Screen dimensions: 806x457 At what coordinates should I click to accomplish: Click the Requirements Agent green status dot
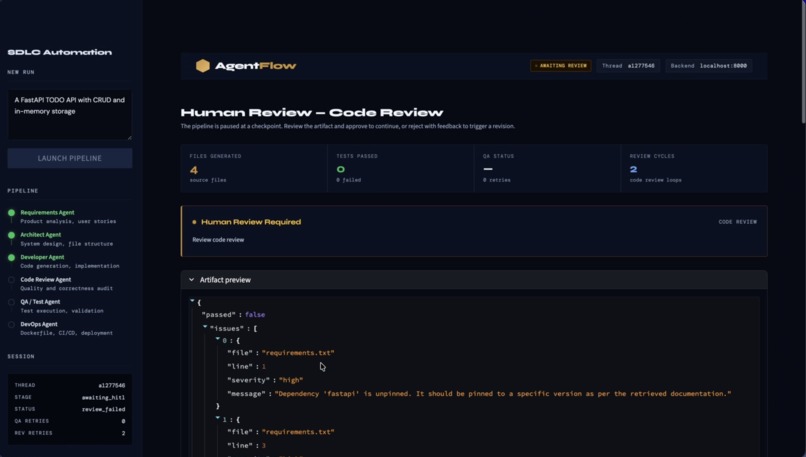click(11, 212)
